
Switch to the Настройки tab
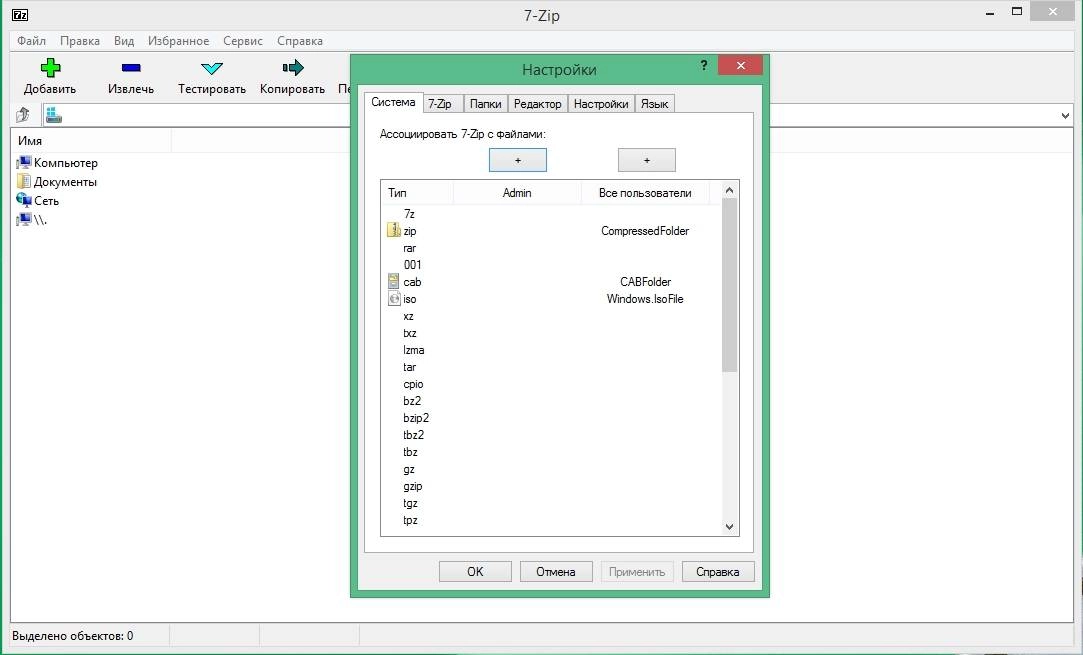point(601,104)
